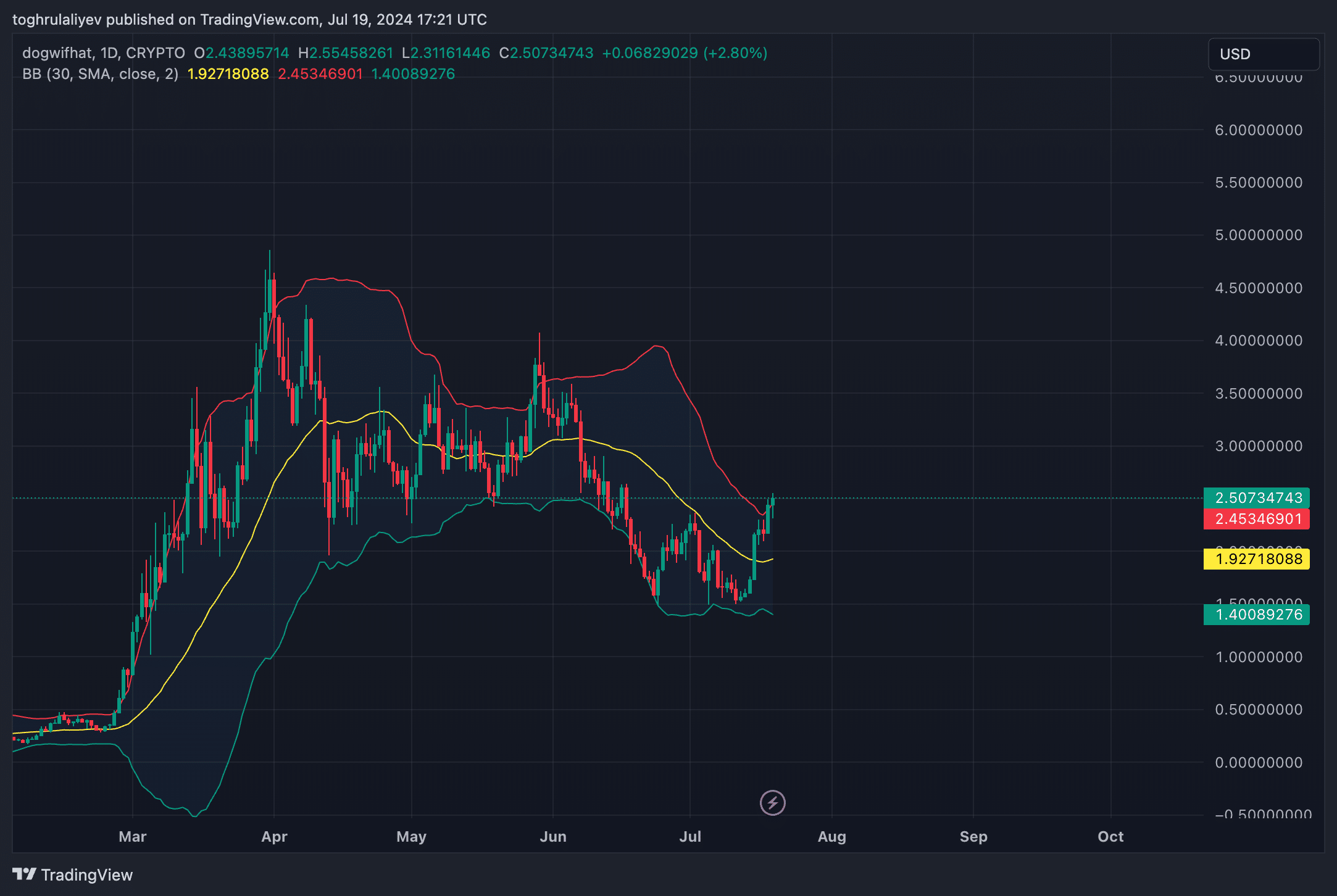Click the Mar label on time axis

pyautogui.click(x=132, y=837)
